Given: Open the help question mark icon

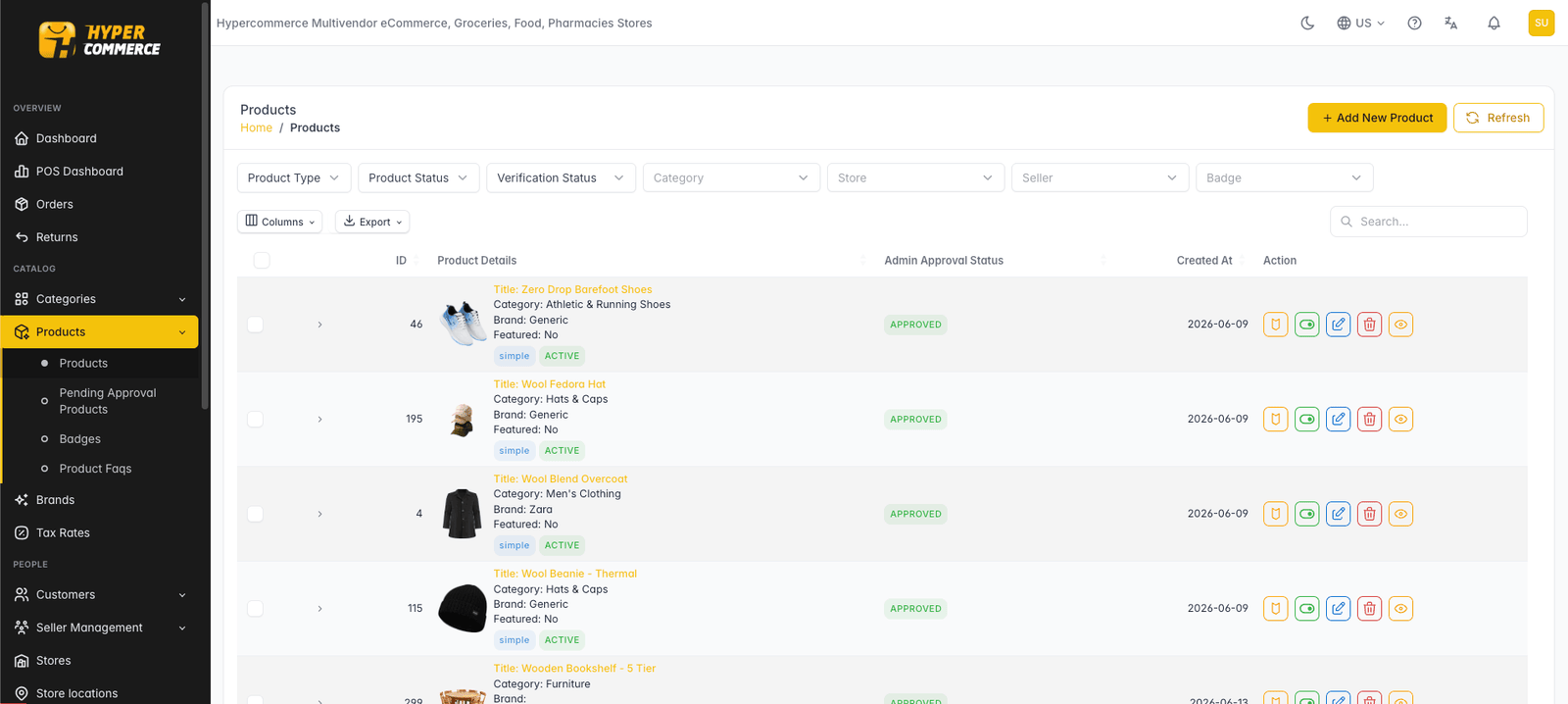Looking at the screenshot, I should [1414, 23].
